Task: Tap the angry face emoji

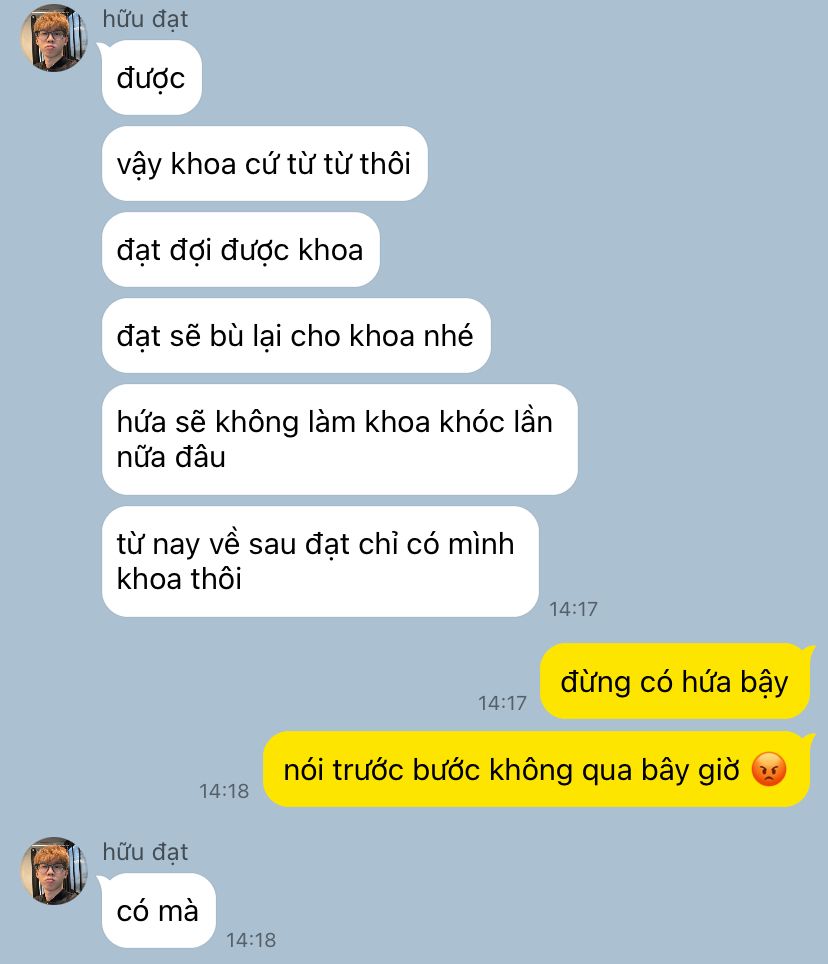Action: (769, 769)
